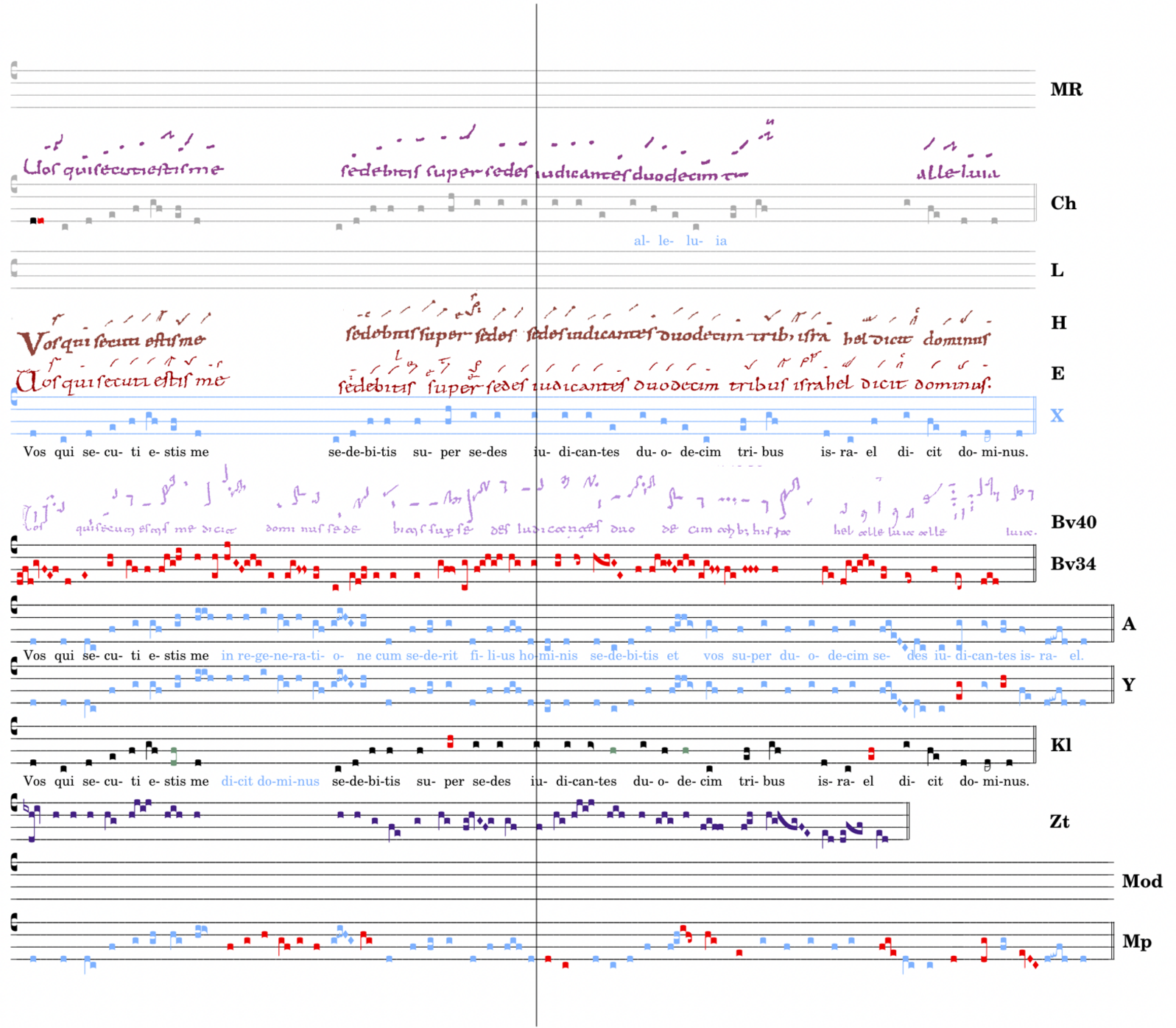Click the Zt staff label
Viewport: 1176px width, 1028px height.
(1059, 822)
